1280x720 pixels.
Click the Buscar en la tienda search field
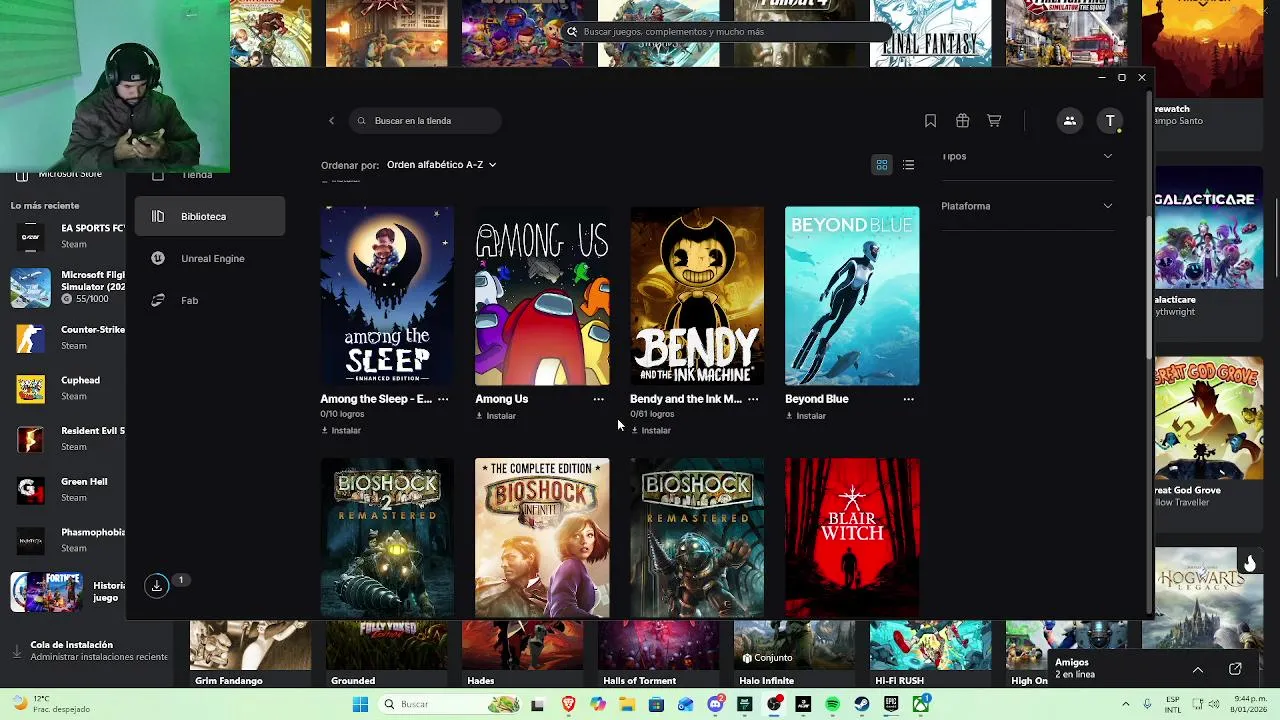[425, 121]
